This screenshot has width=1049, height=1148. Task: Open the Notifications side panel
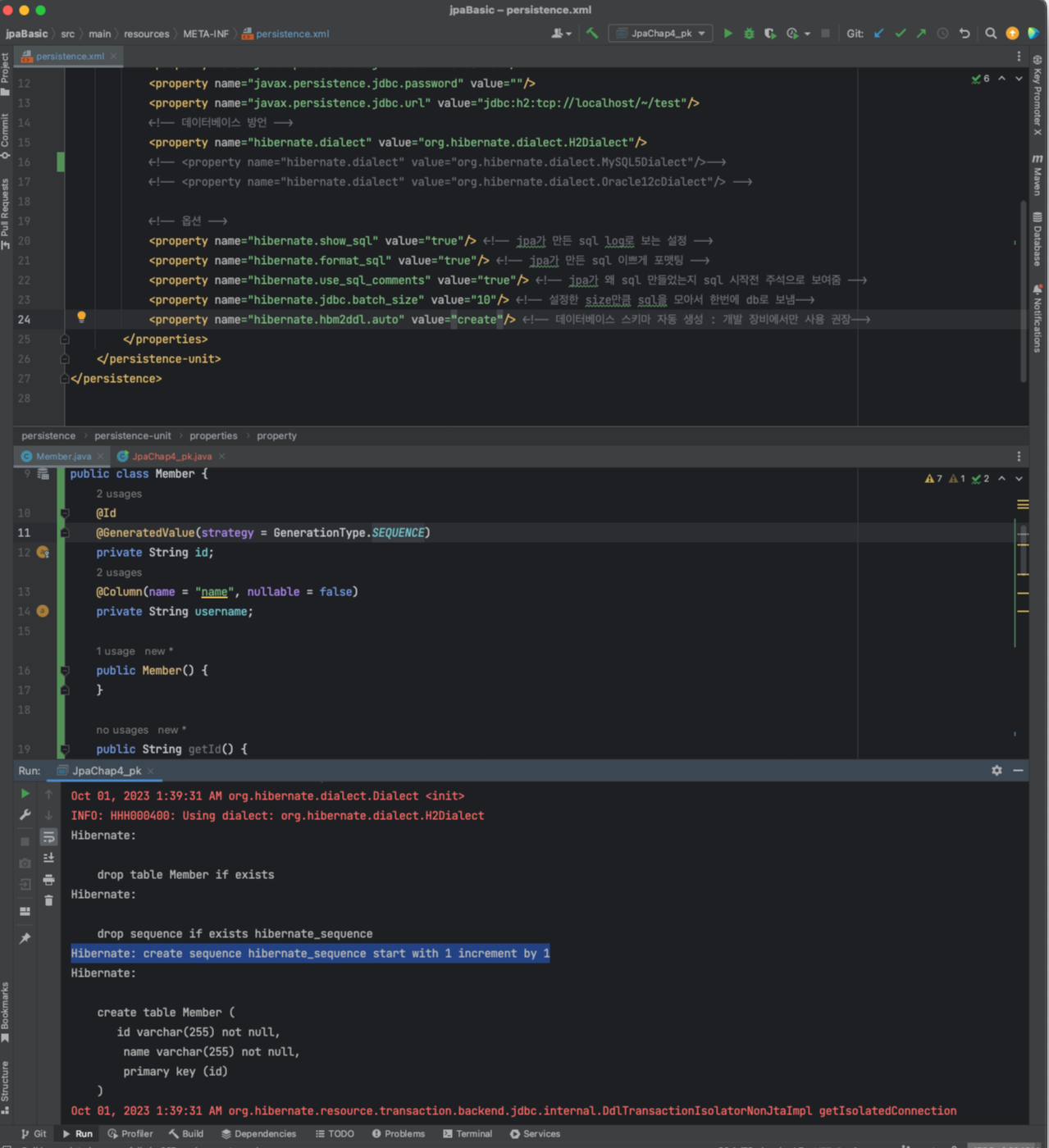click(1038, 318)
